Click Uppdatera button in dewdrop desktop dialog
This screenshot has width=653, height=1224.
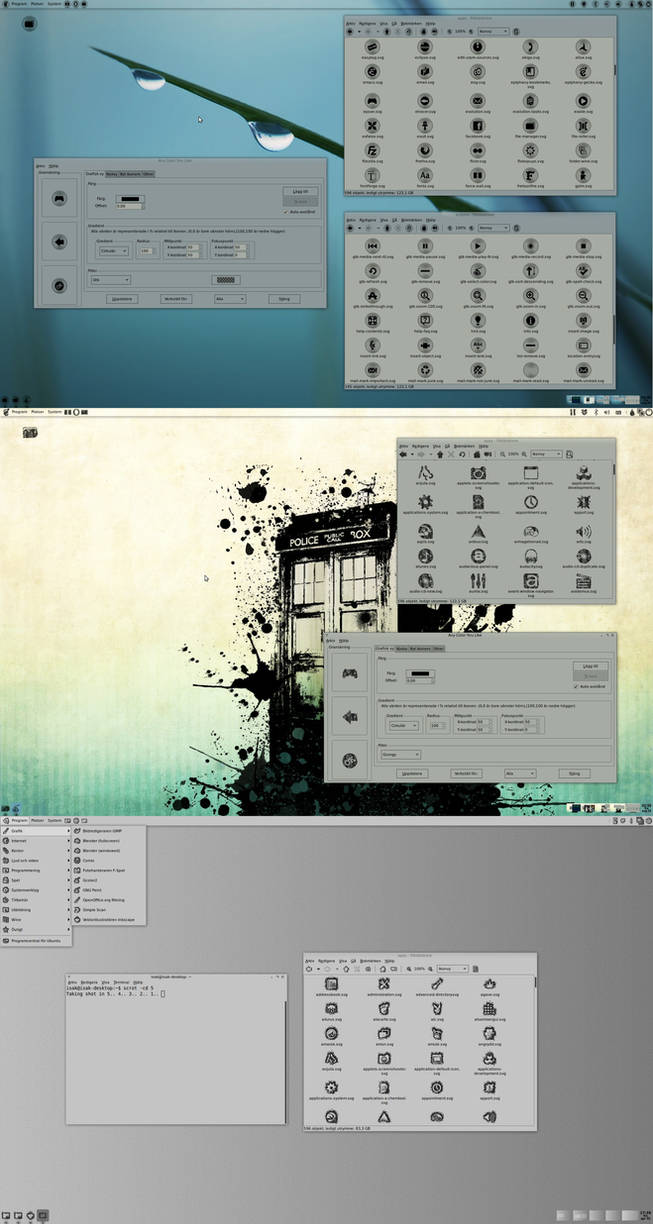(x=122, y=299)
